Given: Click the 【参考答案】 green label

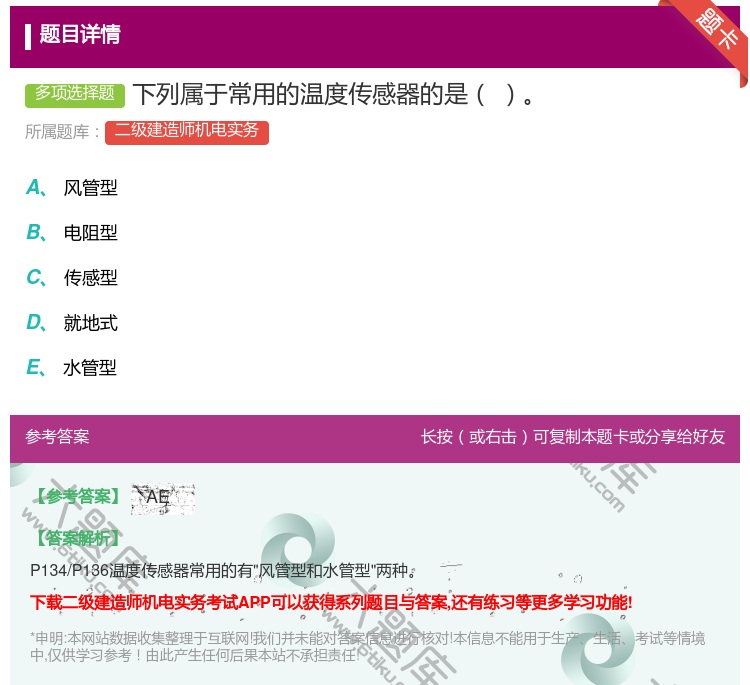Looking at the screenshot, I should click(x=79, y=497).
